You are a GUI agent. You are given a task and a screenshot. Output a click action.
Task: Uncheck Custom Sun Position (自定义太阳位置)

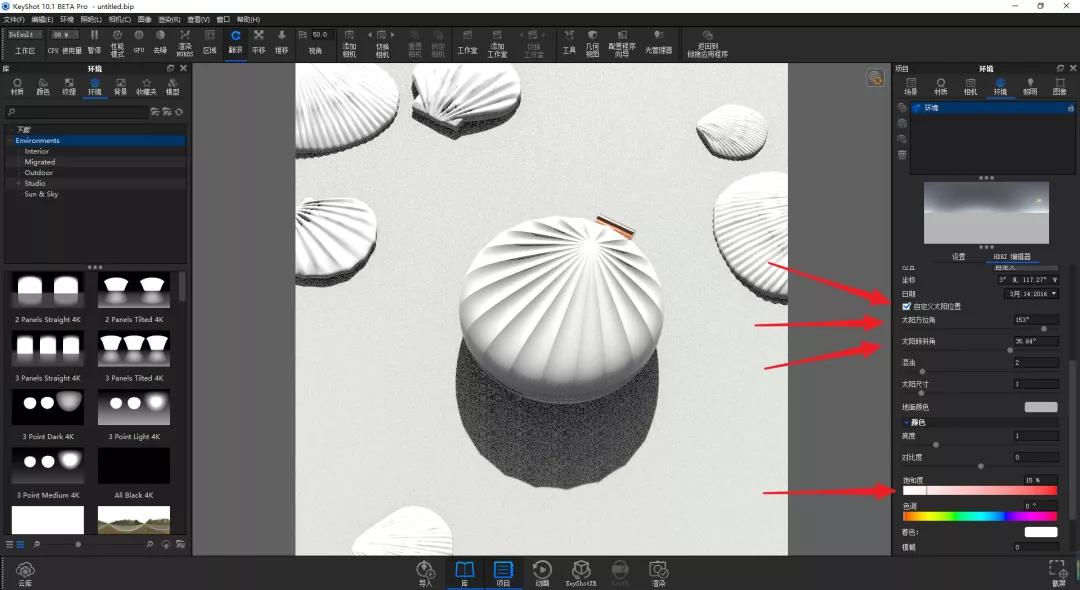pos(906,306)
